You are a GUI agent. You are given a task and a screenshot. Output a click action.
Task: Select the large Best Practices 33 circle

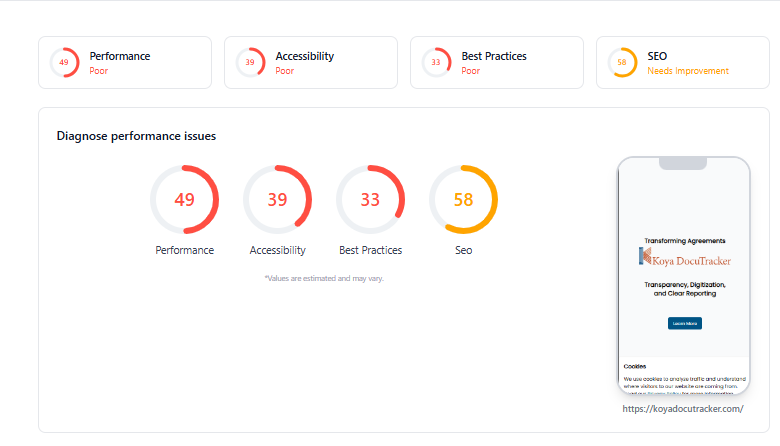point(371,199)
